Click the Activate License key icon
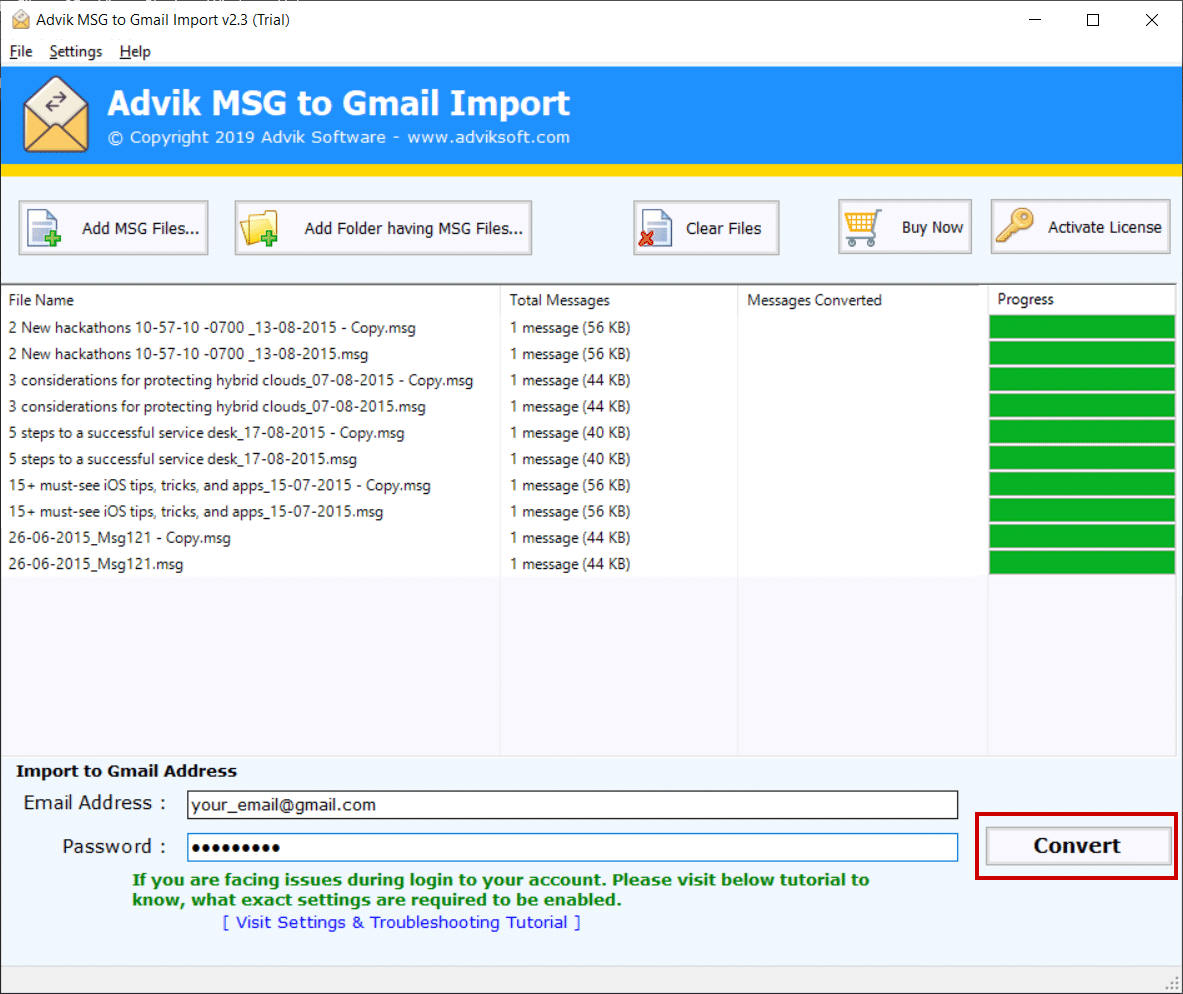The height and width of the screenshot is (994, 1183). click(x=1015, y=226)
